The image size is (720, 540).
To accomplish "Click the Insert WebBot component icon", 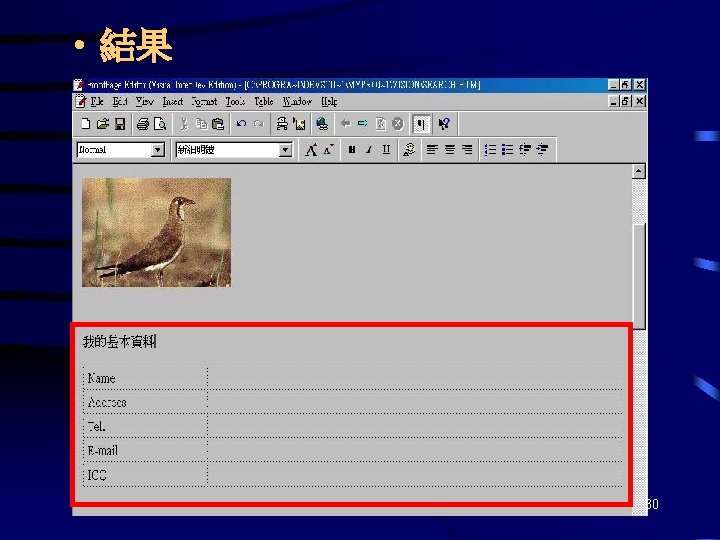I will [282, 124].
